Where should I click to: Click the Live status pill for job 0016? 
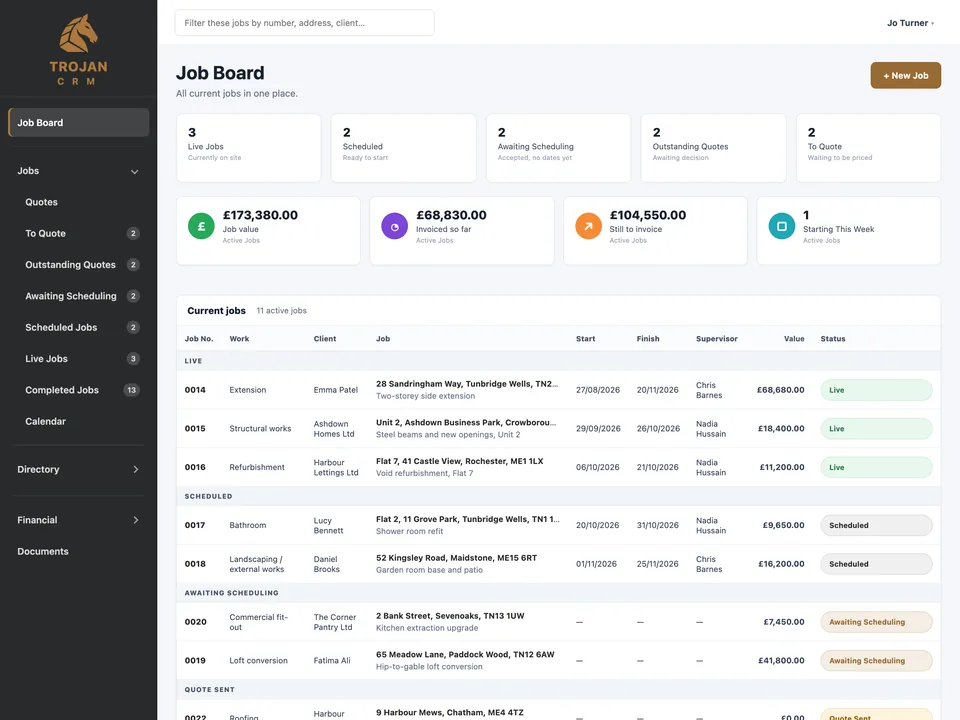[876, 467]
